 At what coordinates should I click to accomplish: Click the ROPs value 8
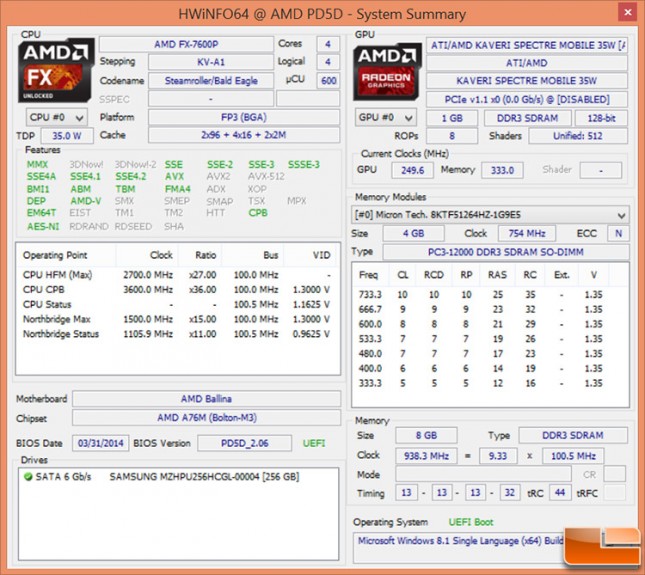[x=452, y=136]
